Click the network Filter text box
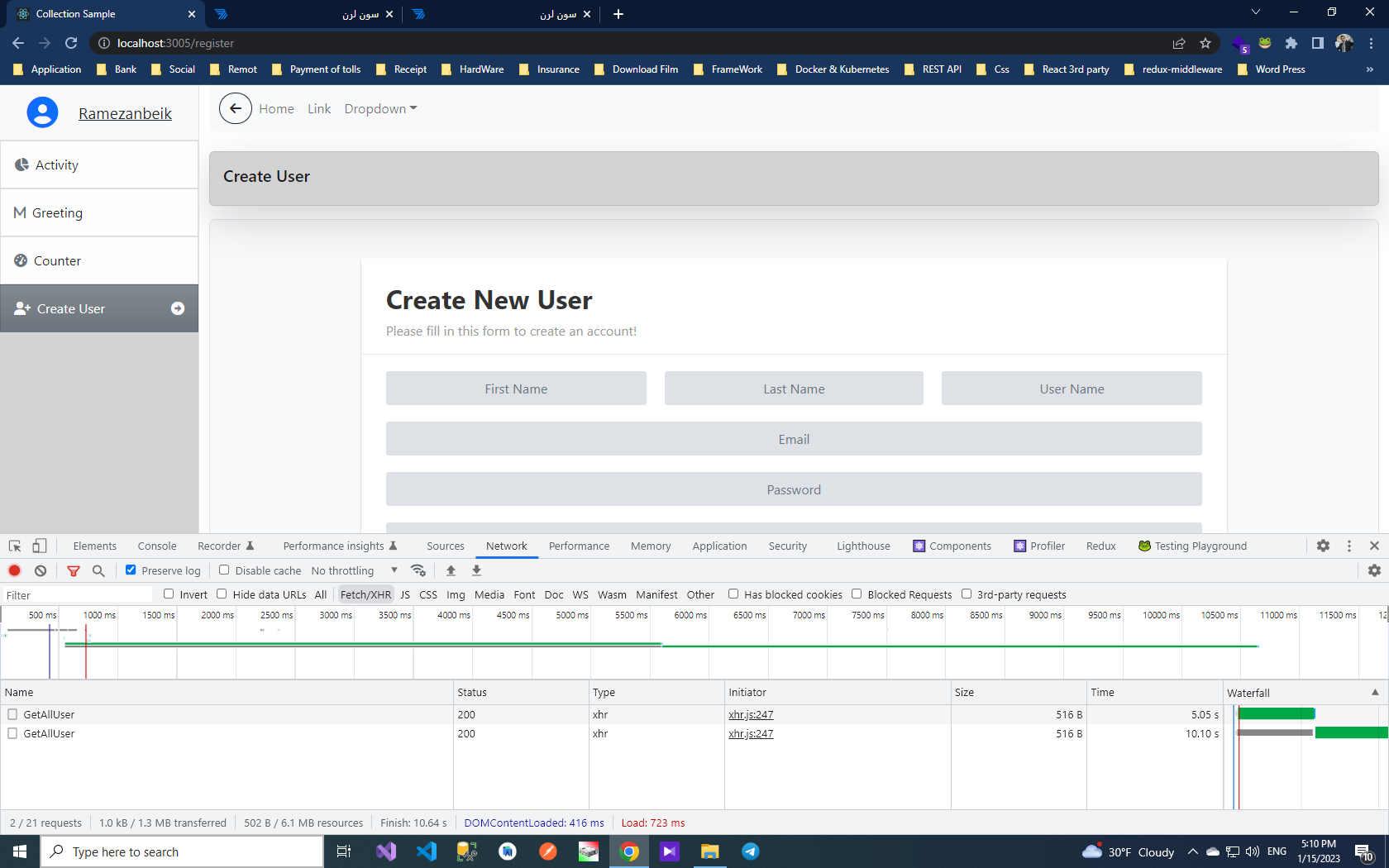 coord(78,594)
